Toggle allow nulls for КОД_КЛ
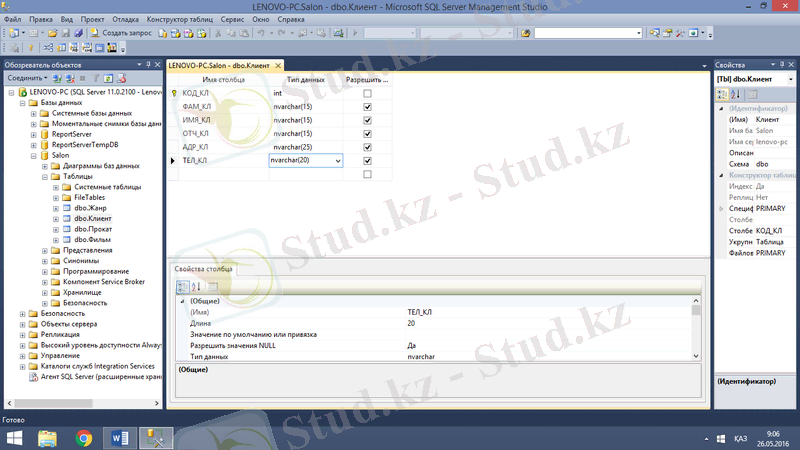800x450 pixels. pos(367,93)
